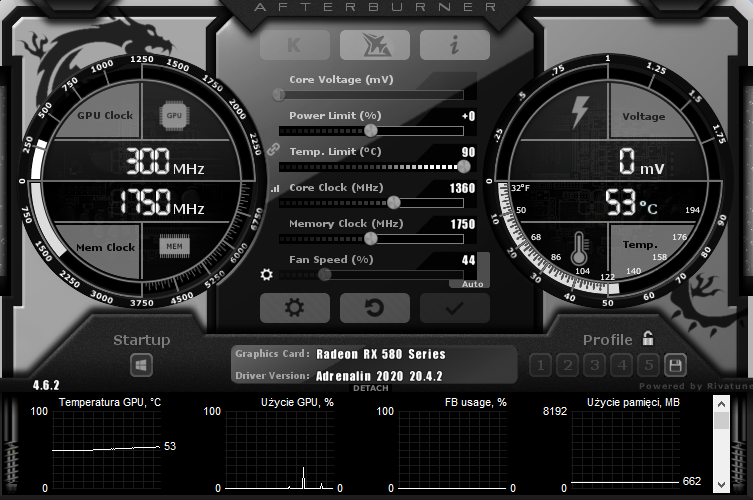Click the 53 °C temperature readout
This screenshot has height=500, width=753.
tap(631, 202)
